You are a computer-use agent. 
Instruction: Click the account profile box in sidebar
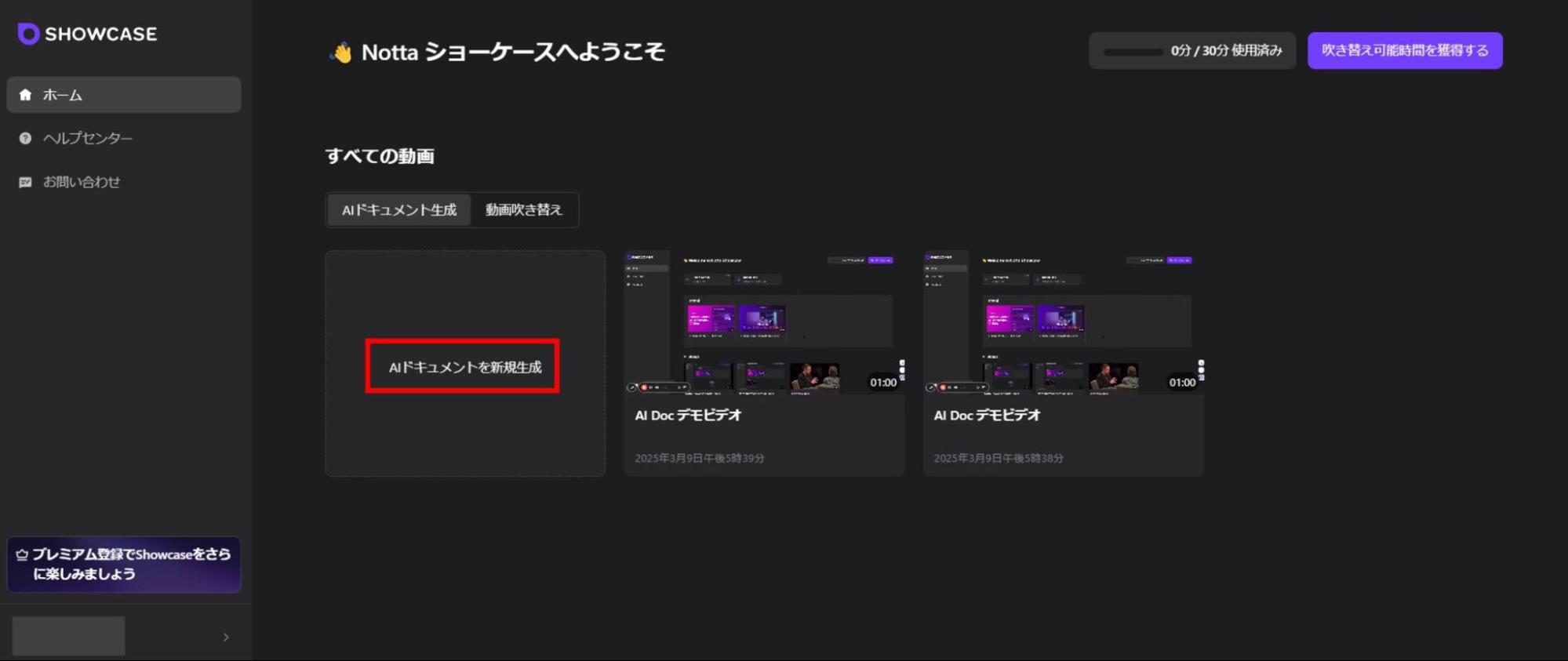69,636
